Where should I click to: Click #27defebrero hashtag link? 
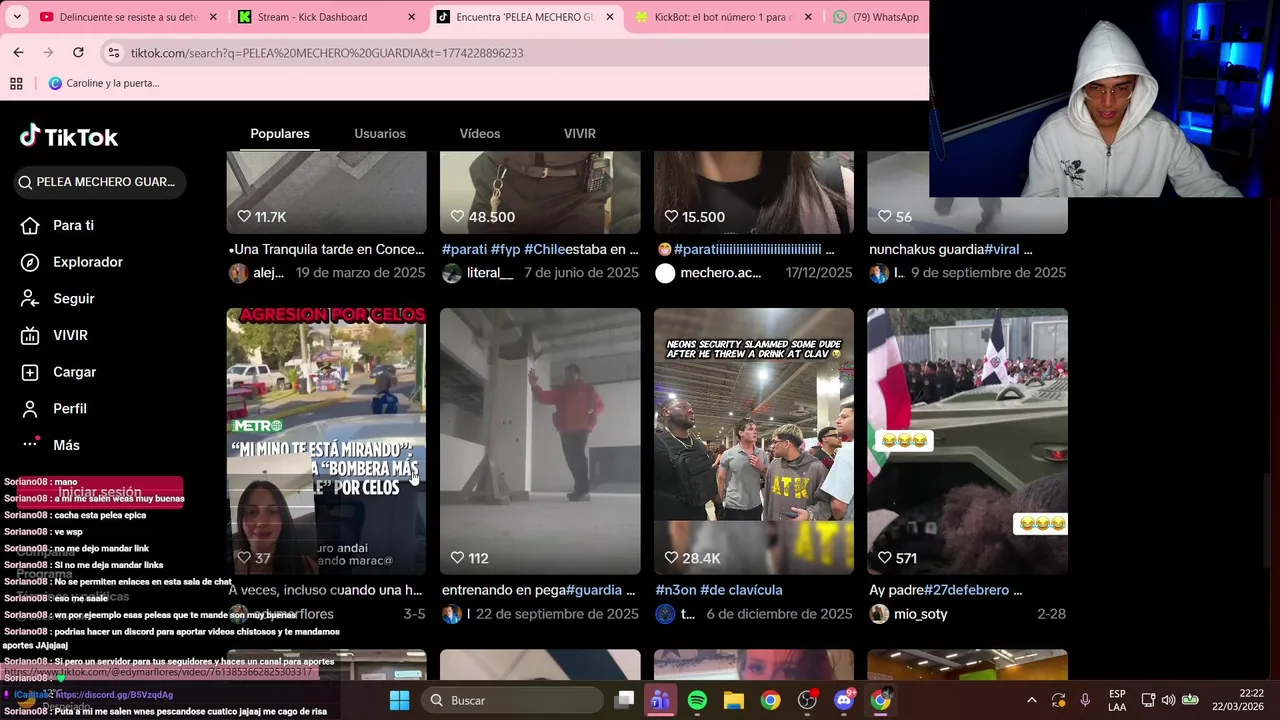968,590
